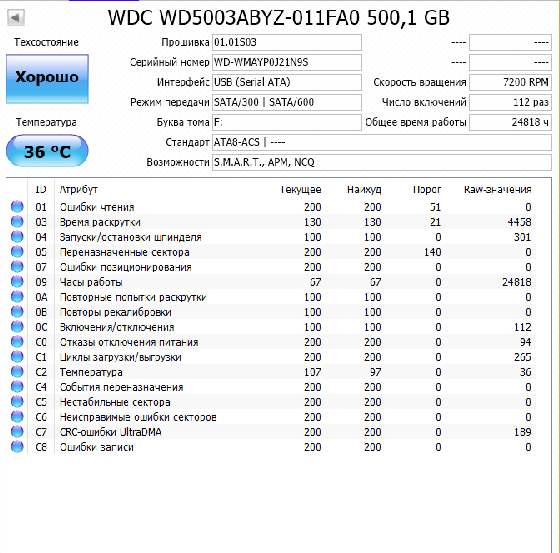The width and height of the screenshot is (560, 553).
Task: Click status circle for C4 События переназначения
Action: click(x=17, y=387)
